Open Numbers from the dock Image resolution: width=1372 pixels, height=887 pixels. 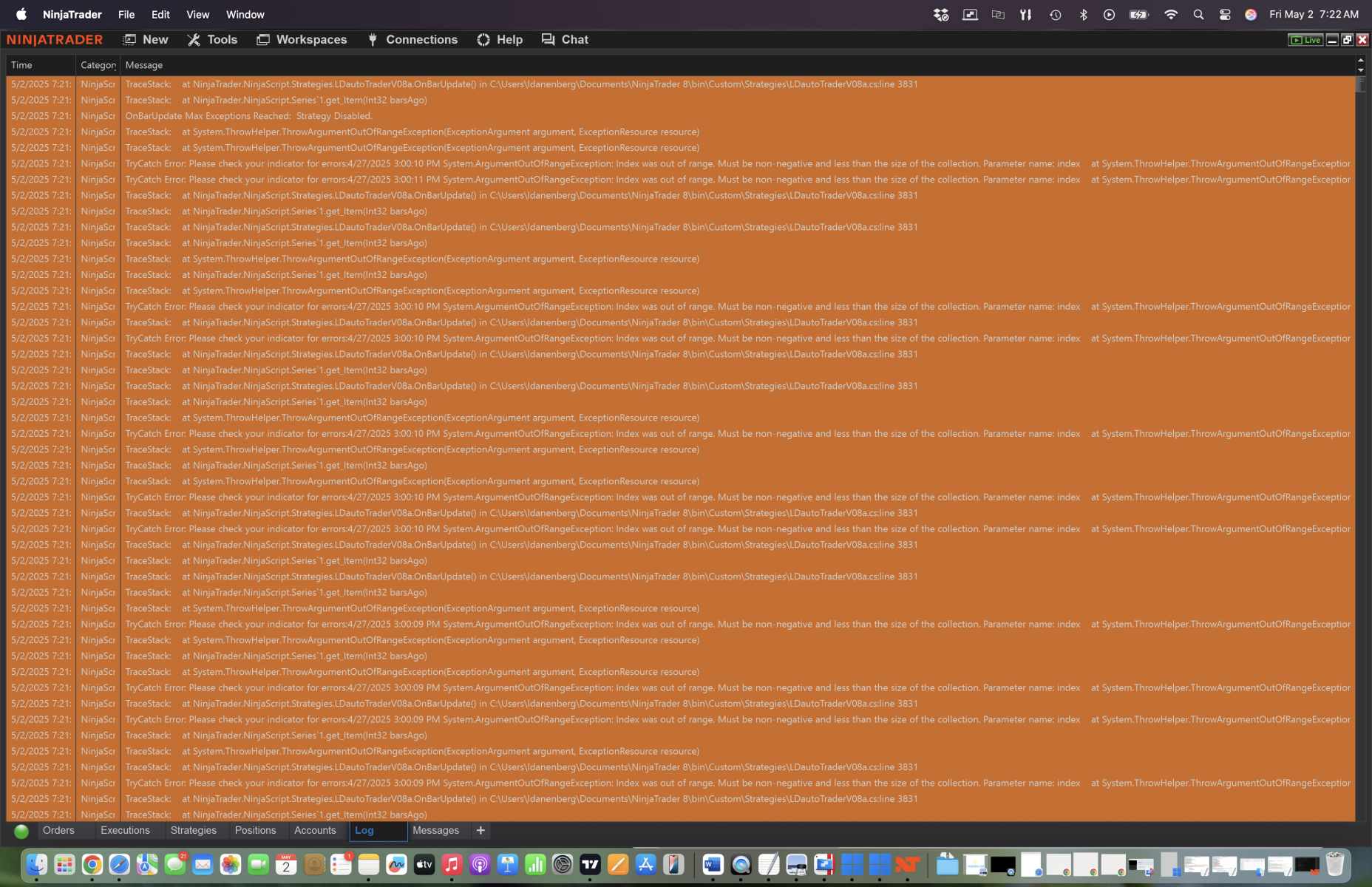click(535, 864)
